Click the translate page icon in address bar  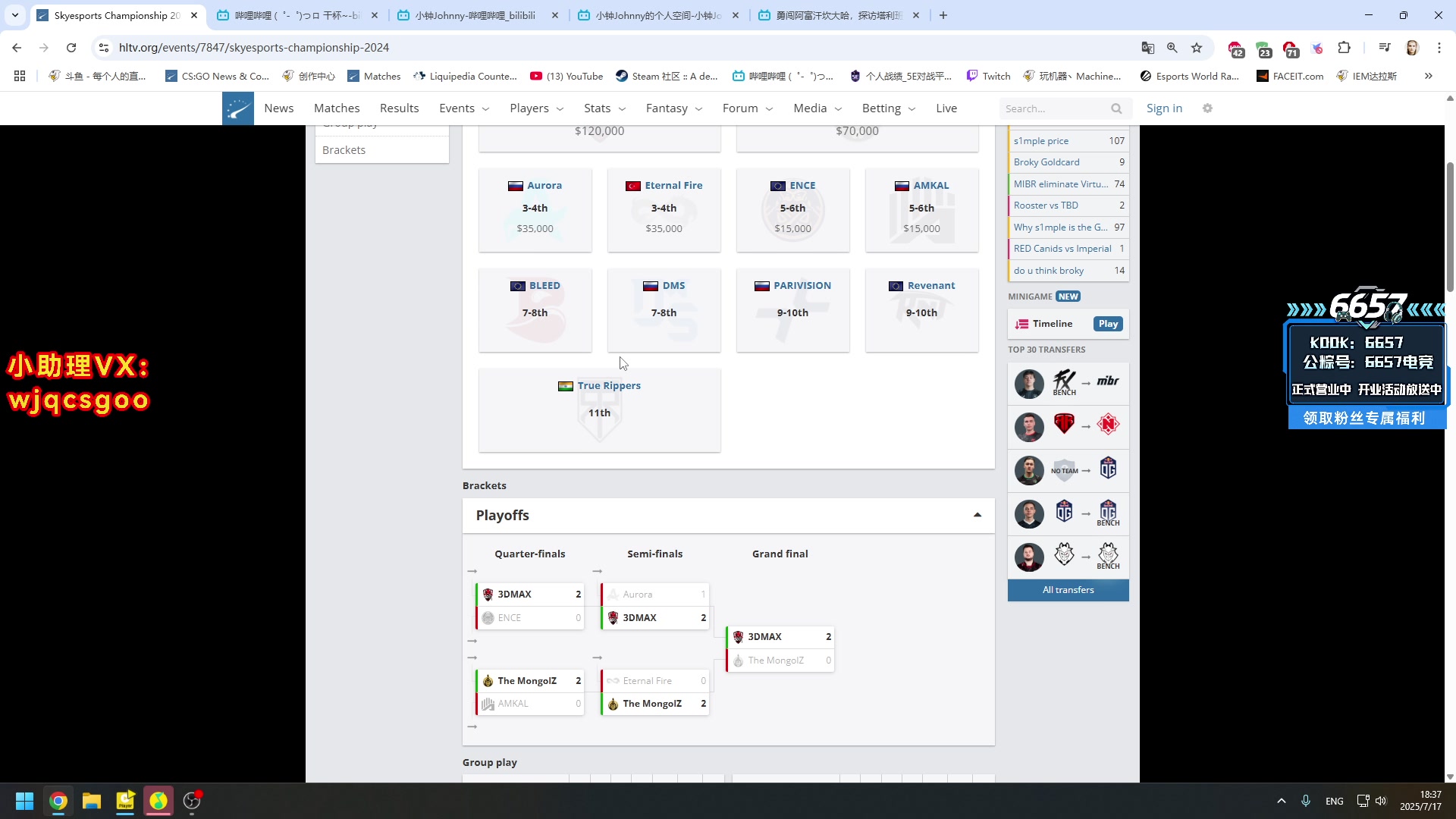[1148, 48]
